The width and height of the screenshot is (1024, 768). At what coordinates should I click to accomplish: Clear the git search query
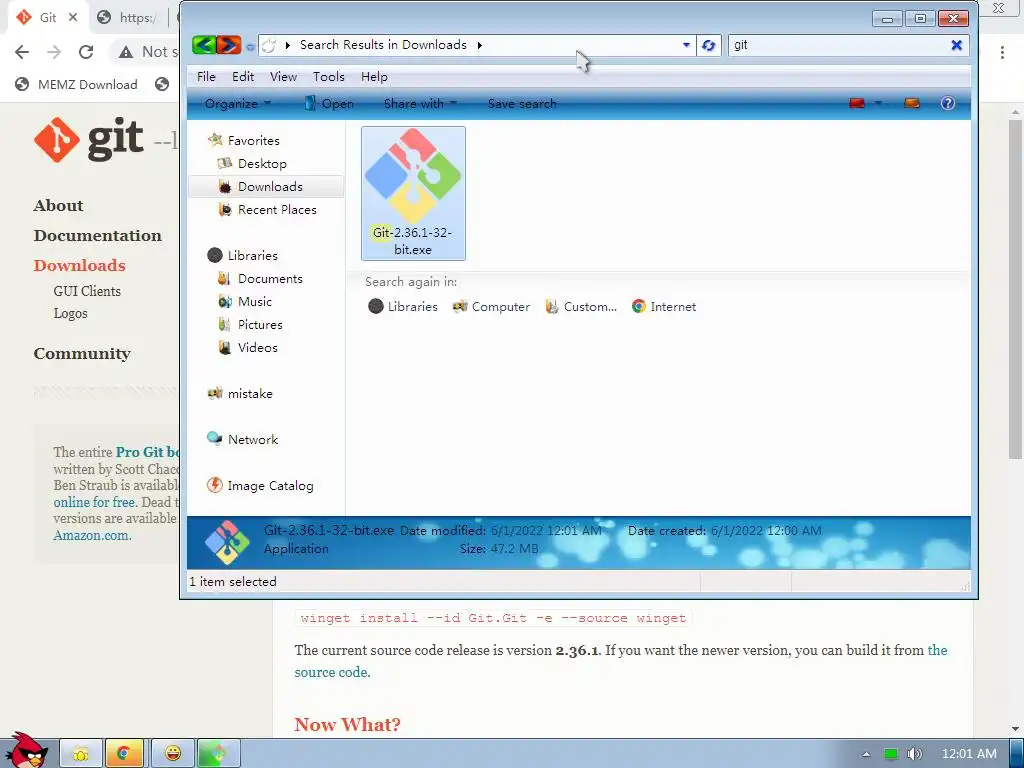point(956,45)
